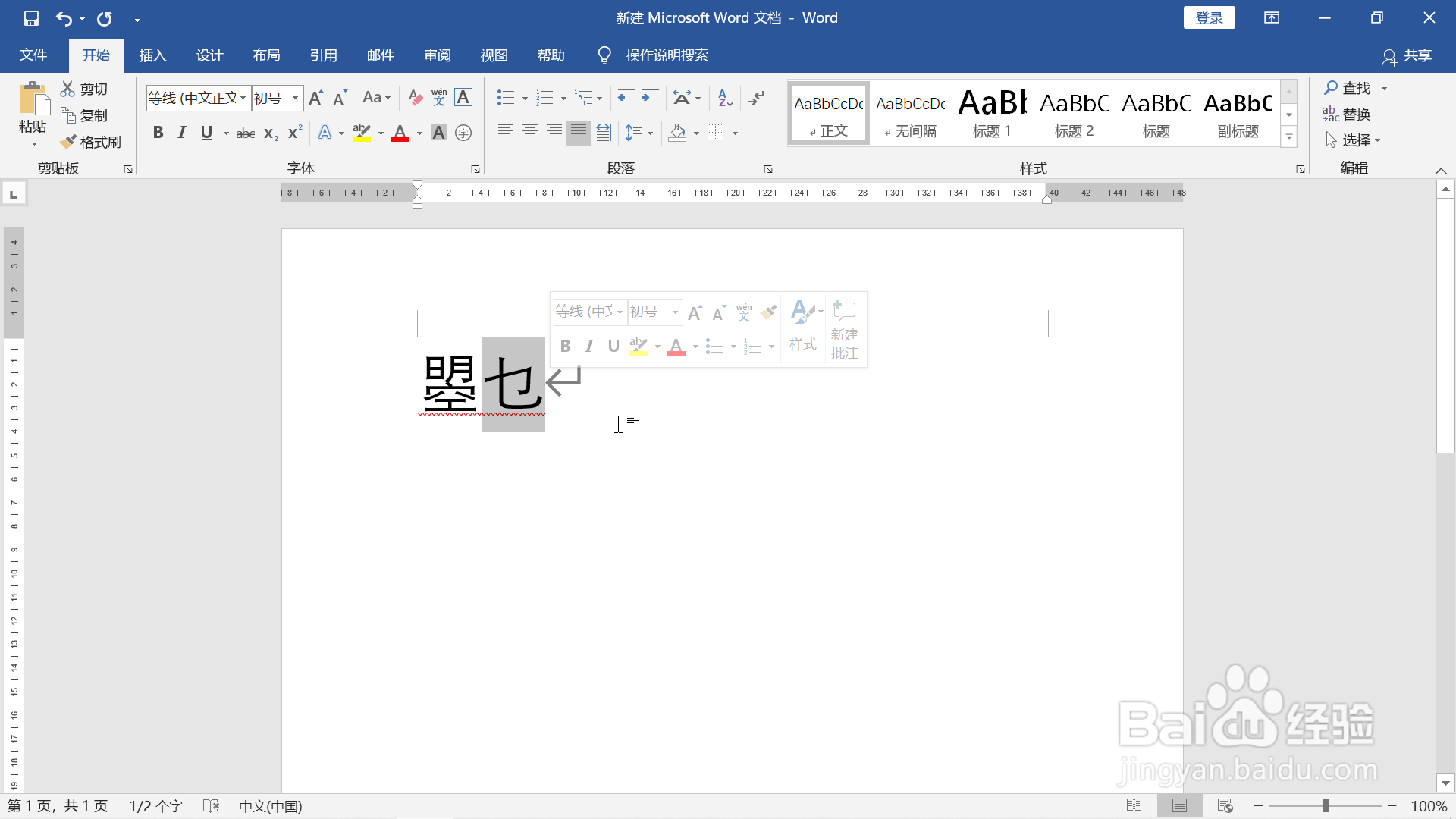Select the Cut tool in Clipboard group
Viewport: 1456px width, 819px height.
pos(83,88)
